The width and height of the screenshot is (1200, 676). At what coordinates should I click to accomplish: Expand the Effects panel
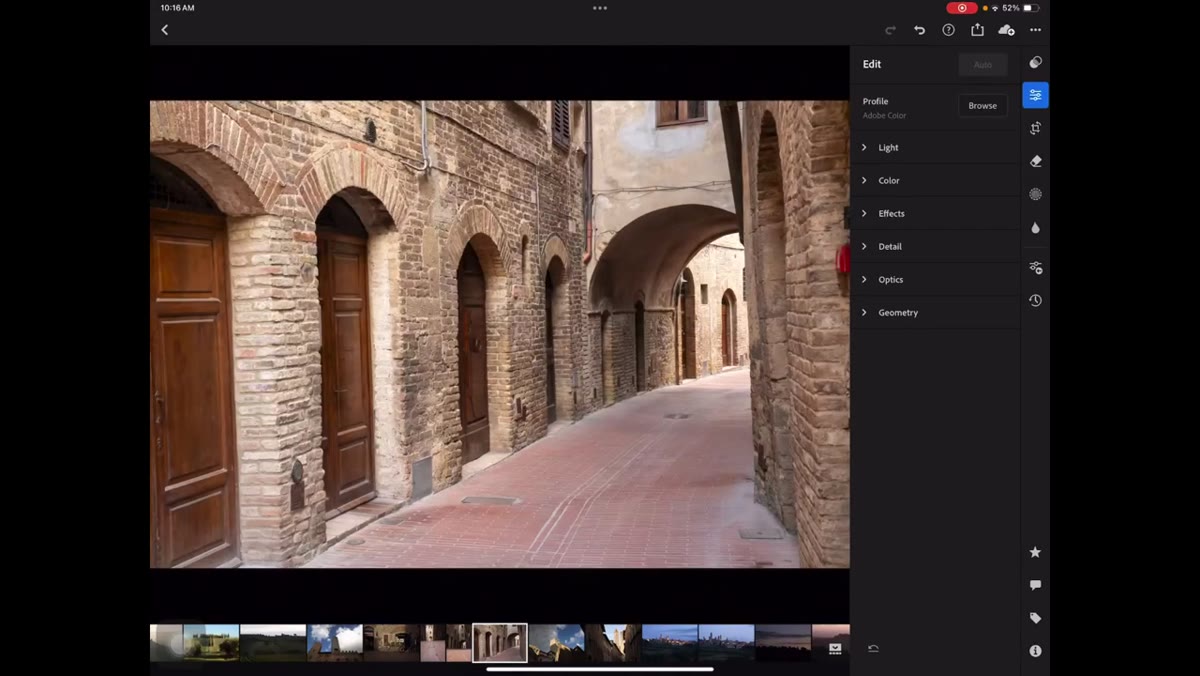point(935,213)
